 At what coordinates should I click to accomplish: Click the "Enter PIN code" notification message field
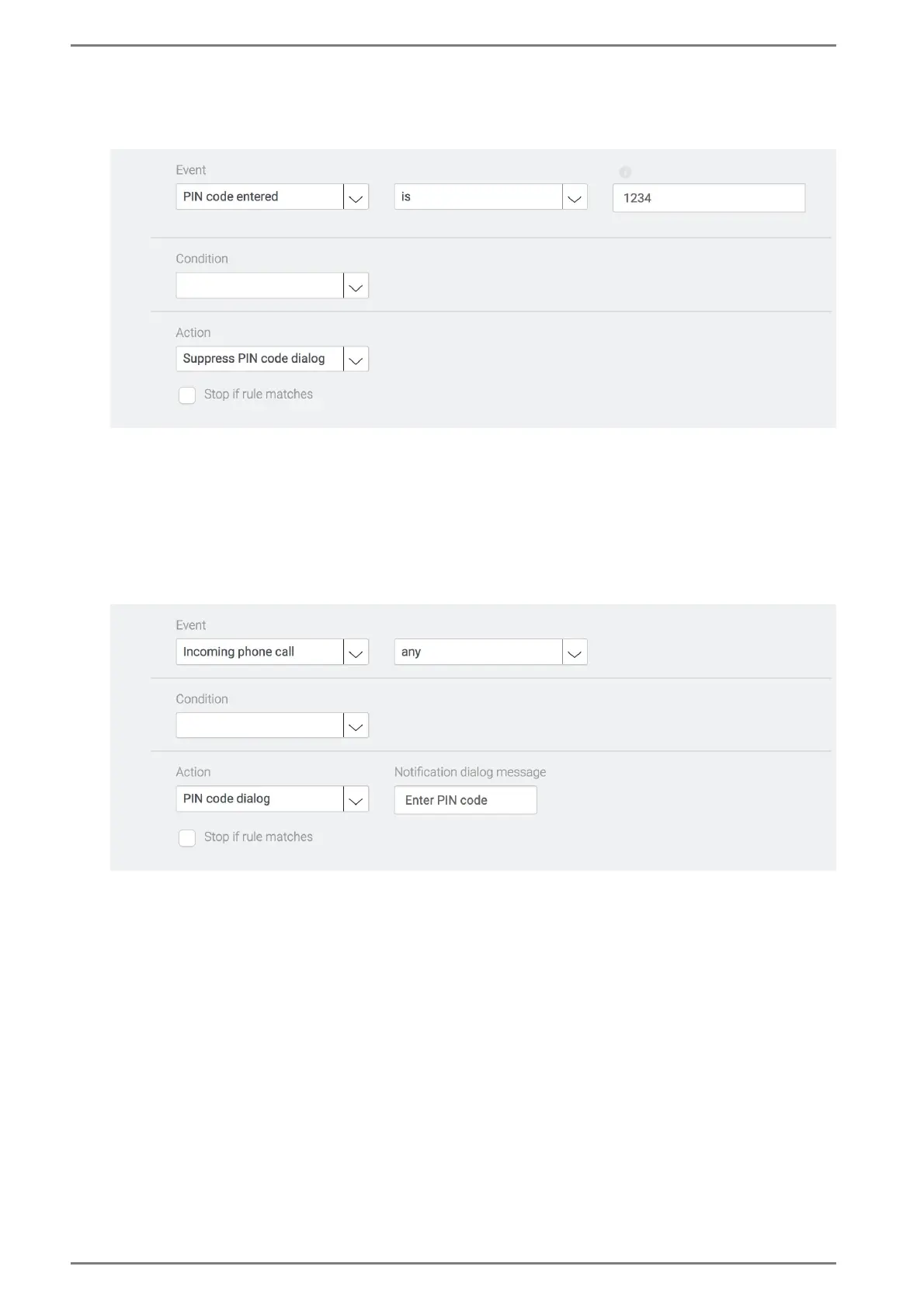pyautogui.click(x=465, y=801)
